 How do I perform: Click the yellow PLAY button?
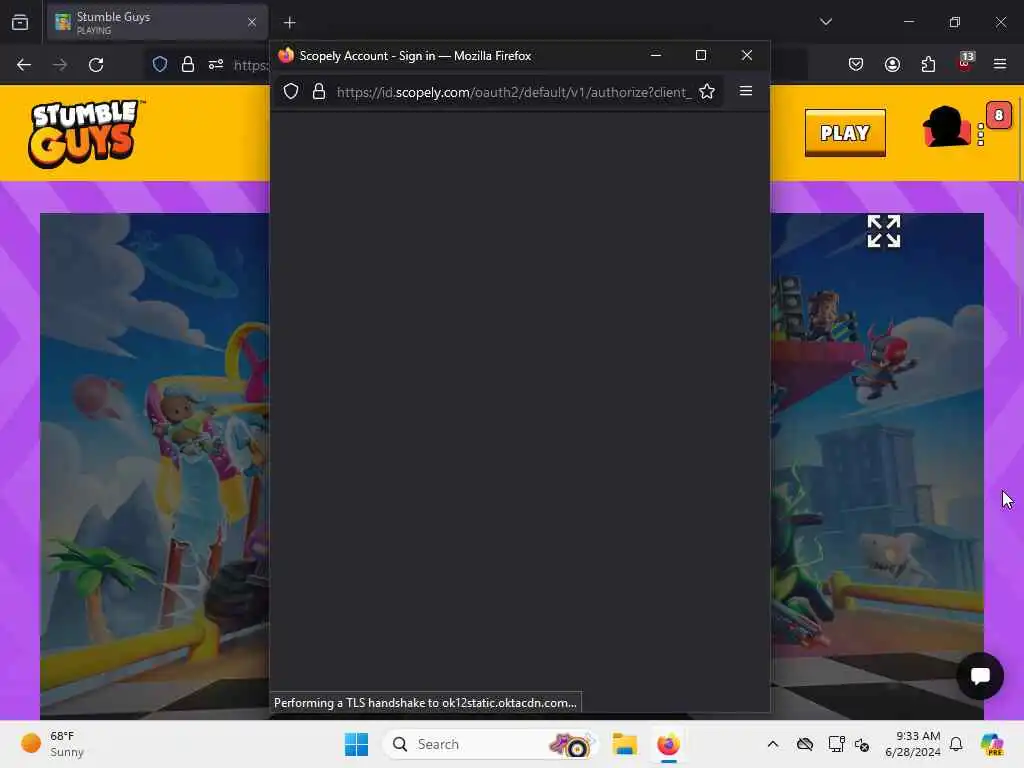pyautogui.click(x=845, y=133)
